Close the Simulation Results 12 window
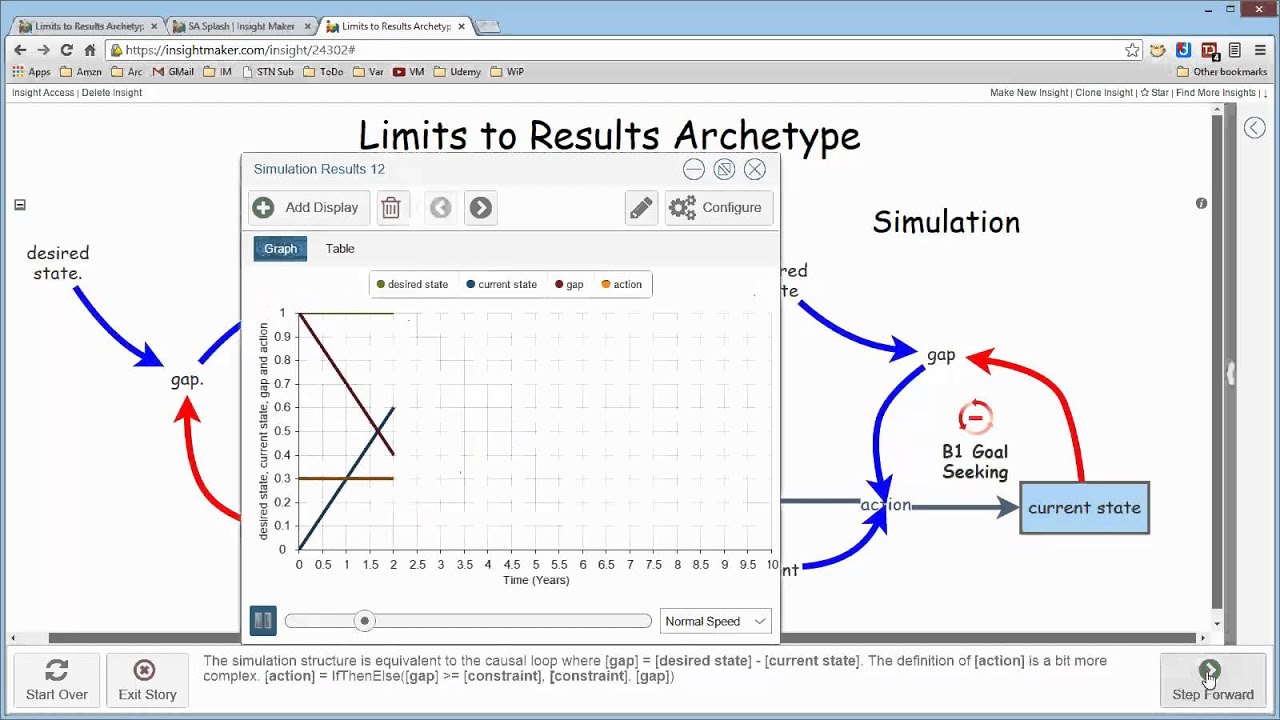 coord(755,169)
